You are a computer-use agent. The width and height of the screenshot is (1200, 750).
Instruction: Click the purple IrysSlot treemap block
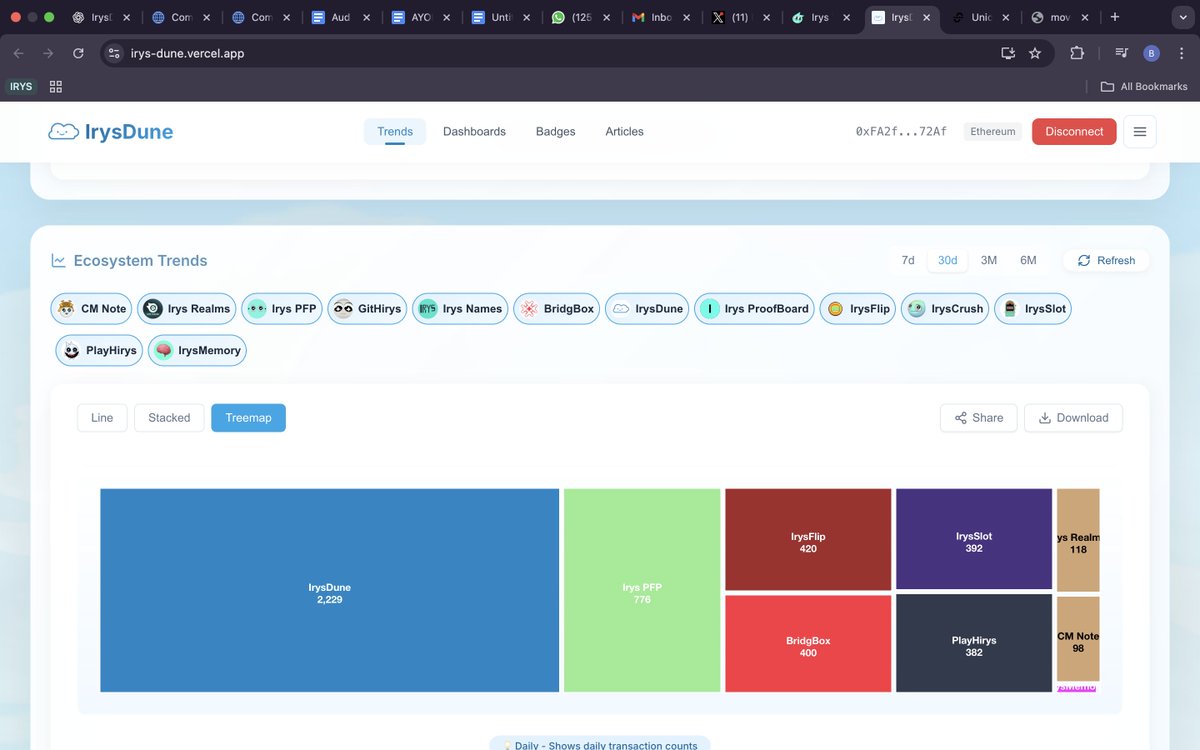(x=974, y=539)
